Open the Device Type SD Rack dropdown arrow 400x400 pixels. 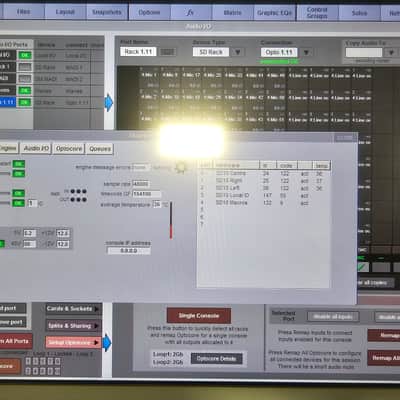click(x=238, y=52)
